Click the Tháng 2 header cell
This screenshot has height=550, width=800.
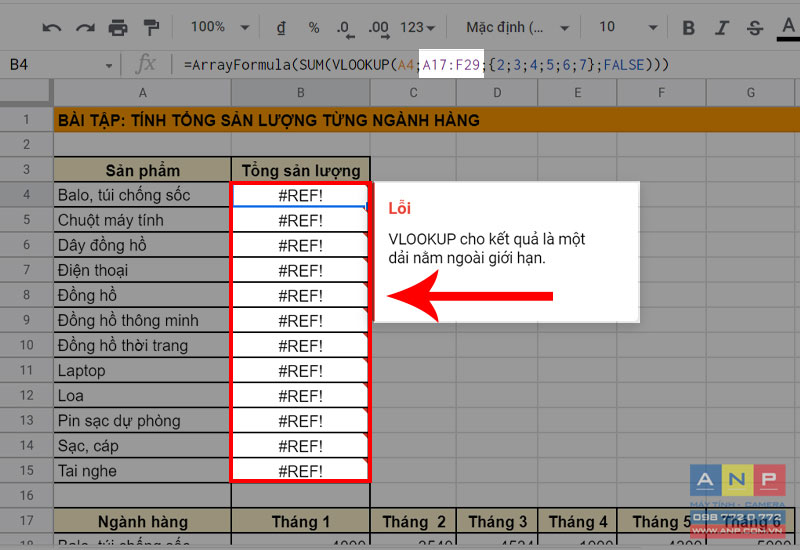click(x=413, y=521)
